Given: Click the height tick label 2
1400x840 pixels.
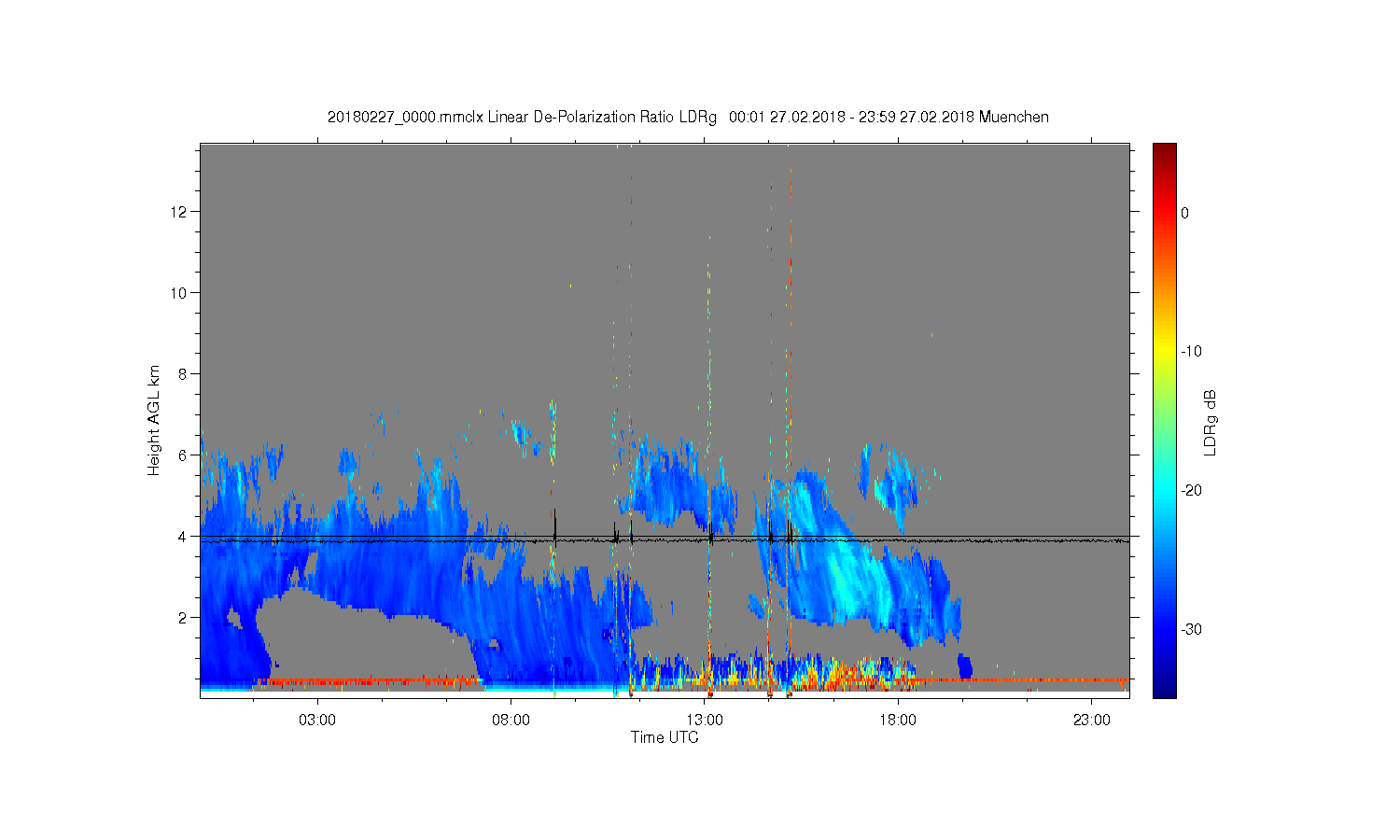Looking at the screenshot, I should click(x=183, y=618).
